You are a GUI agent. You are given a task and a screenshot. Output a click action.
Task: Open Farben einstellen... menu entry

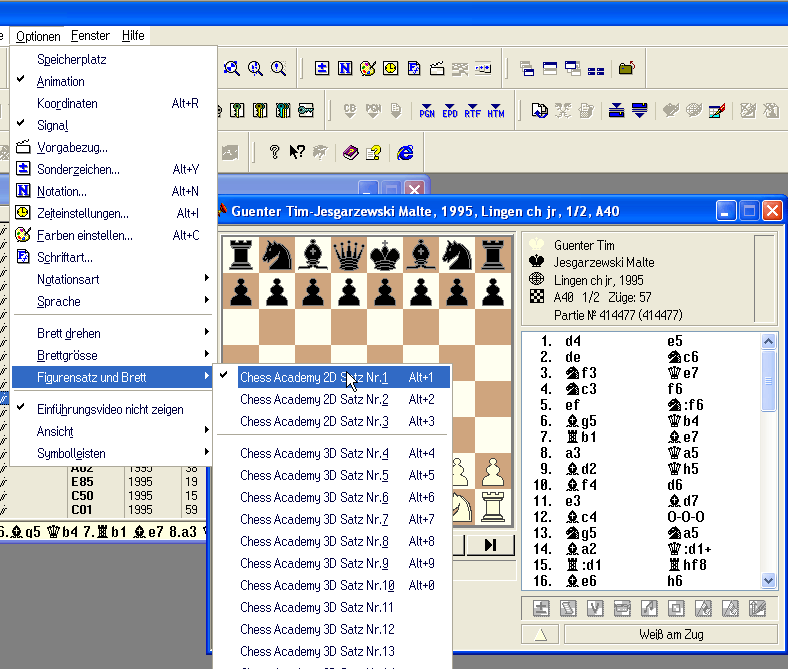click(114, 235)
